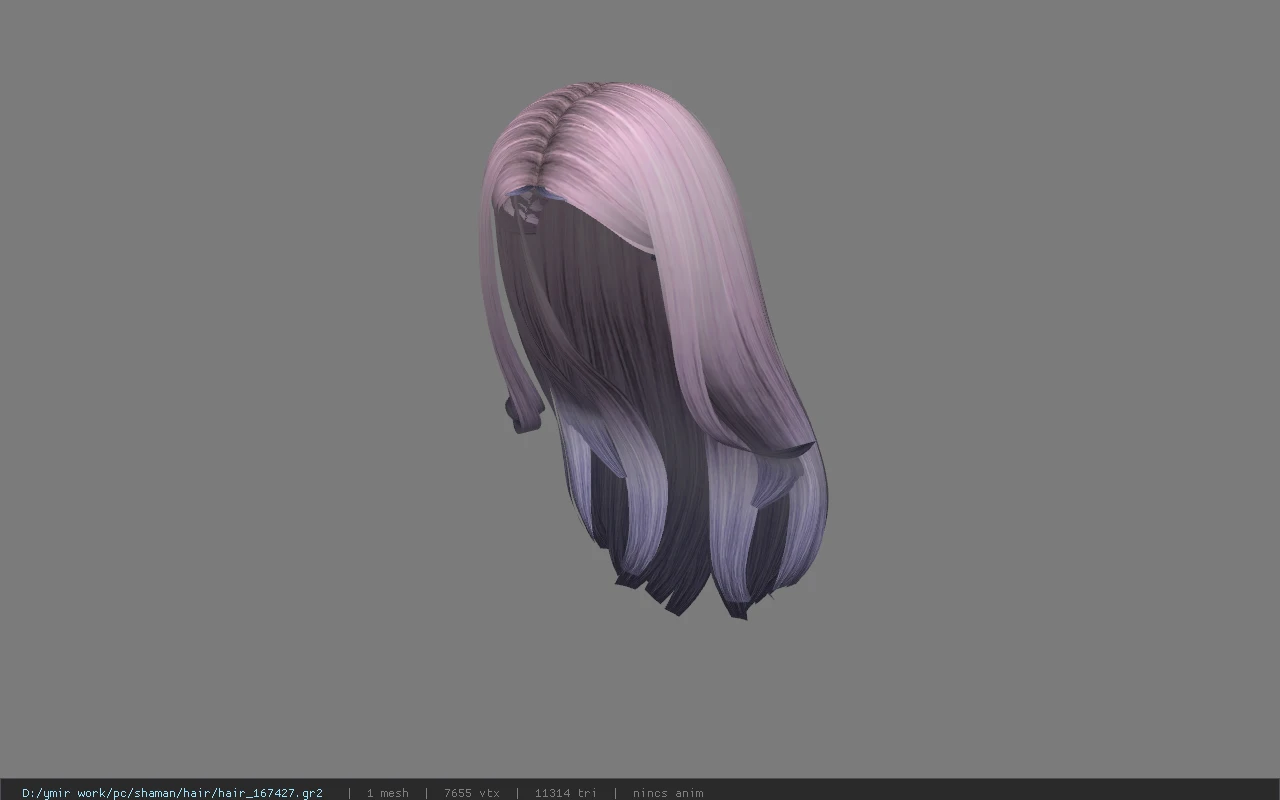The height and width of the screenshot is (800, 1280).
Task: Click the pink hair model in viewport
Action: click(x=654, y=350)
